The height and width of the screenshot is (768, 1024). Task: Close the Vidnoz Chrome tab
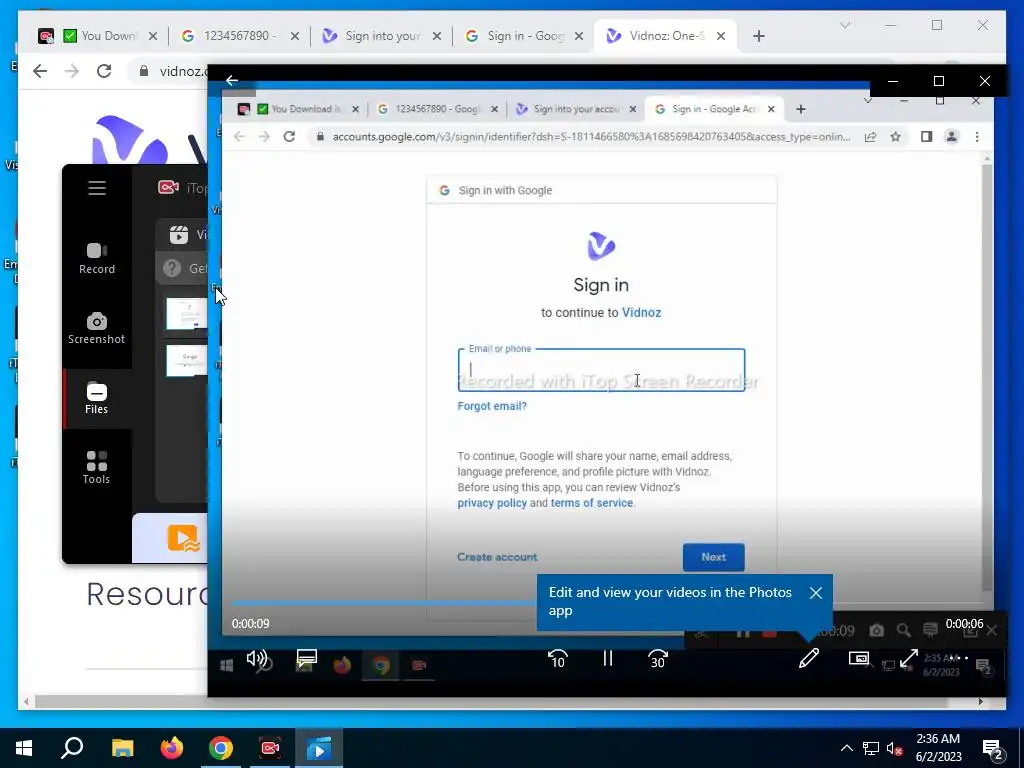tap(721, 36)
